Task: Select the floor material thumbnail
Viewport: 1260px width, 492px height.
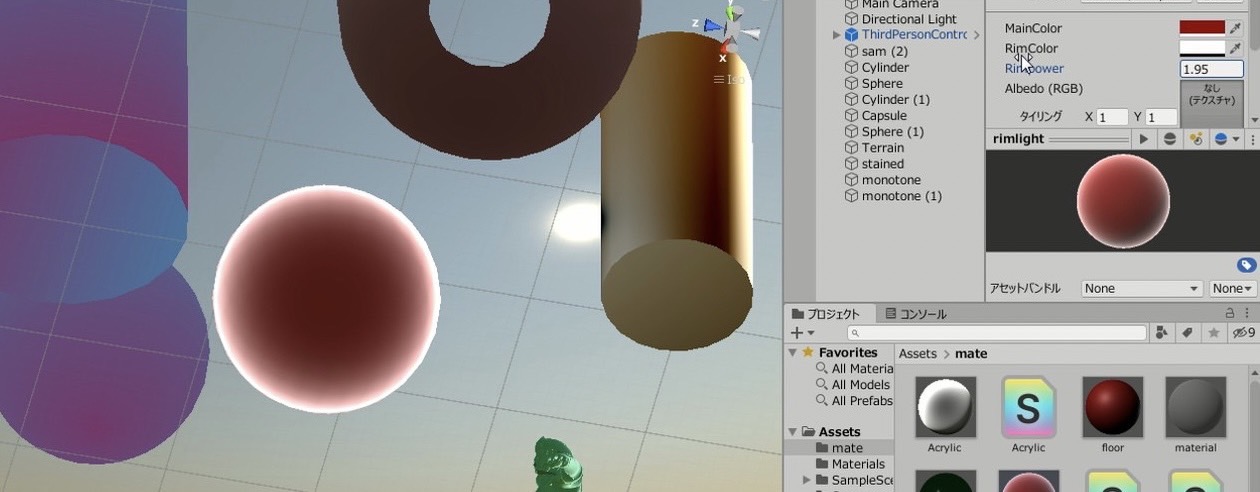Action: 1113,407
